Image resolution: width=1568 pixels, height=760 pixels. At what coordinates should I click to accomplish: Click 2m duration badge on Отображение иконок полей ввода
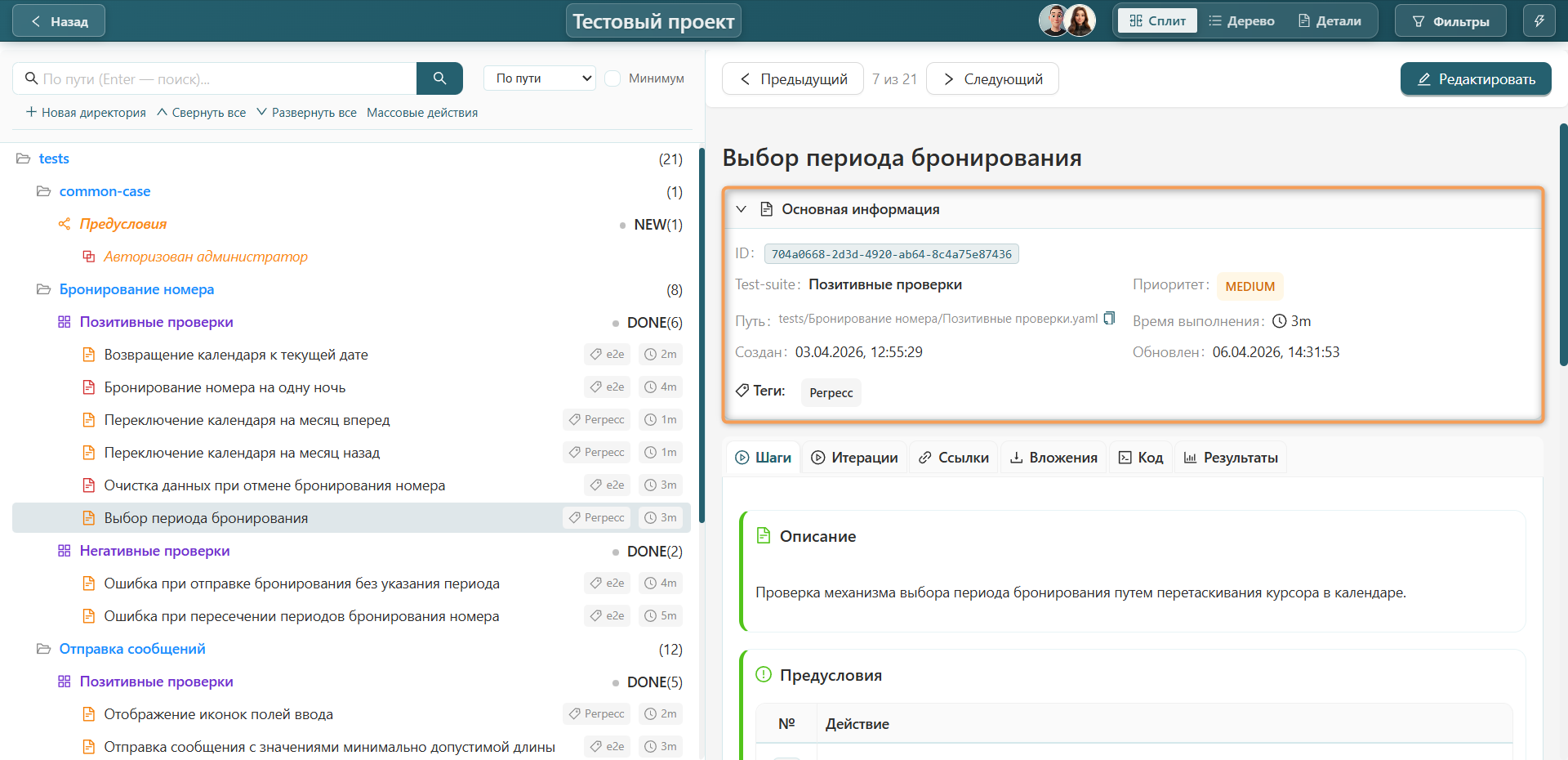coord(661,714)
